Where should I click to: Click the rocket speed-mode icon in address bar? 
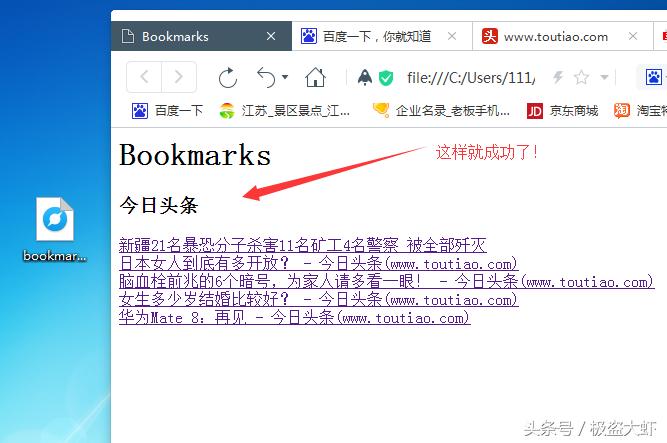pyautogui.click(x=365, y=77)
